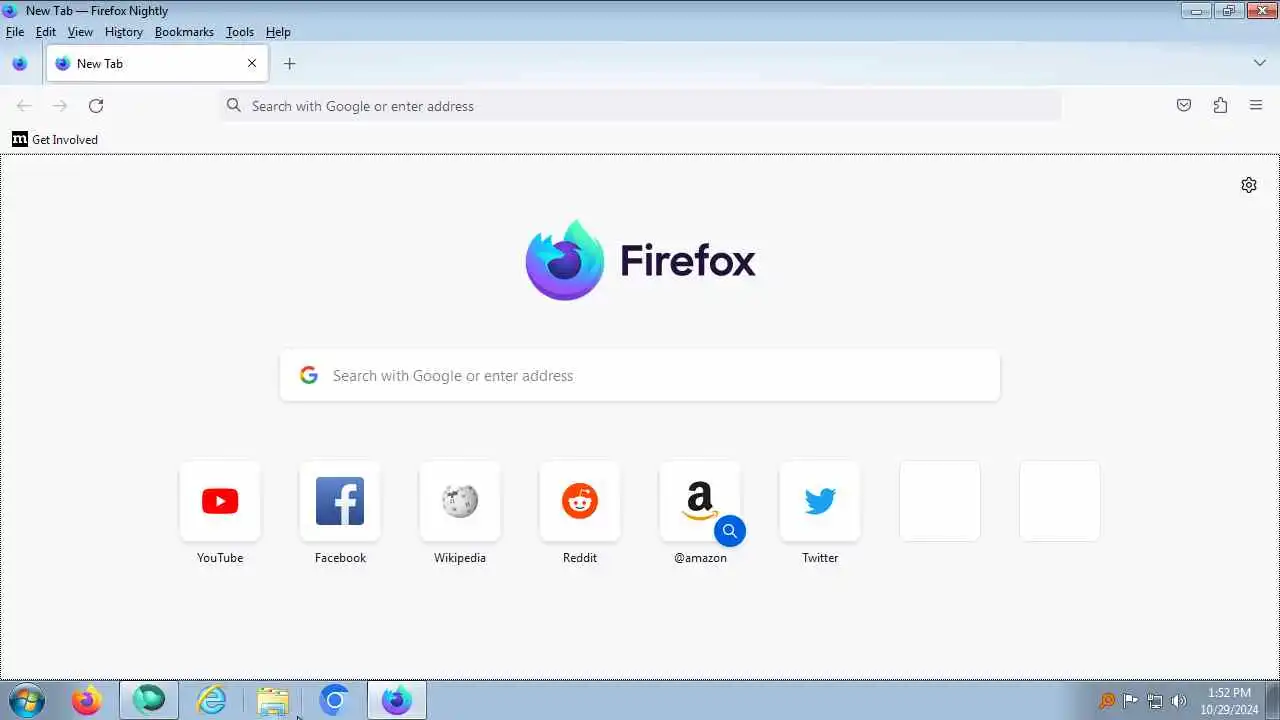
Task: Switch to Firefox Nightly taskbar button
Action: click(397, 701)
